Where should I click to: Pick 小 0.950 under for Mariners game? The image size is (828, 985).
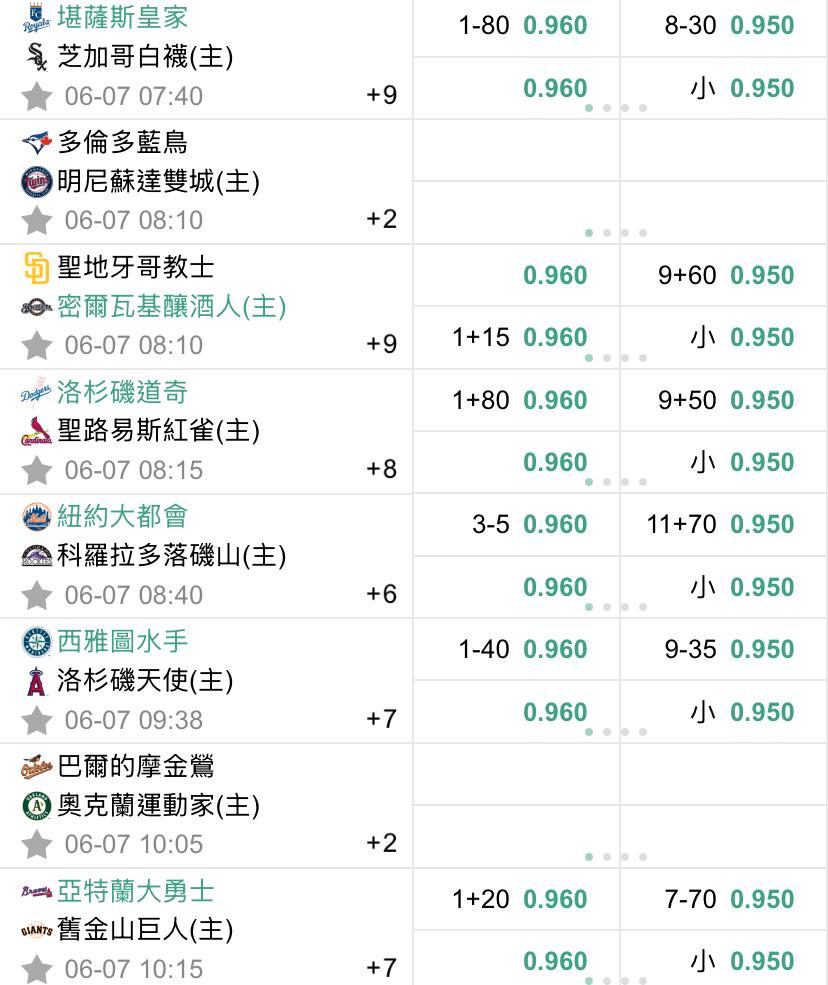tap(742, 712)
